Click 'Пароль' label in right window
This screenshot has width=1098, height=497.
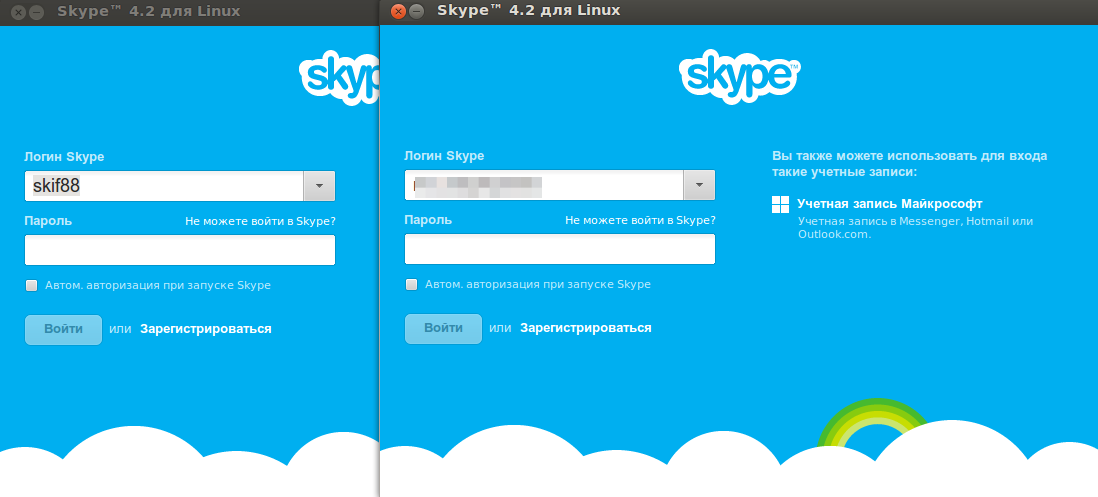click(x=428, y=220)
